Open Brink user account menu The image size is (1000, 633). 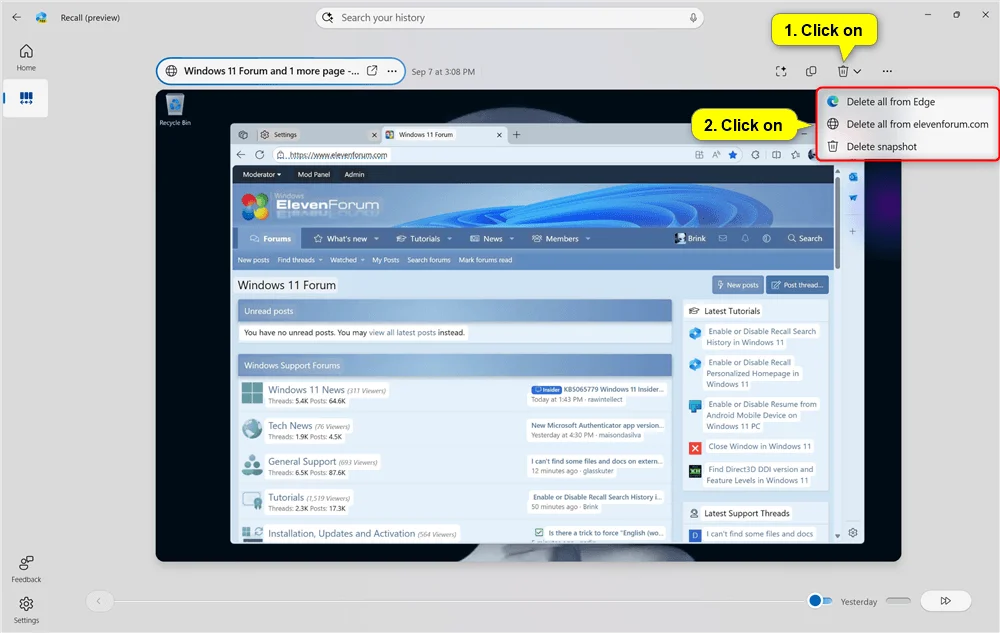690,238
